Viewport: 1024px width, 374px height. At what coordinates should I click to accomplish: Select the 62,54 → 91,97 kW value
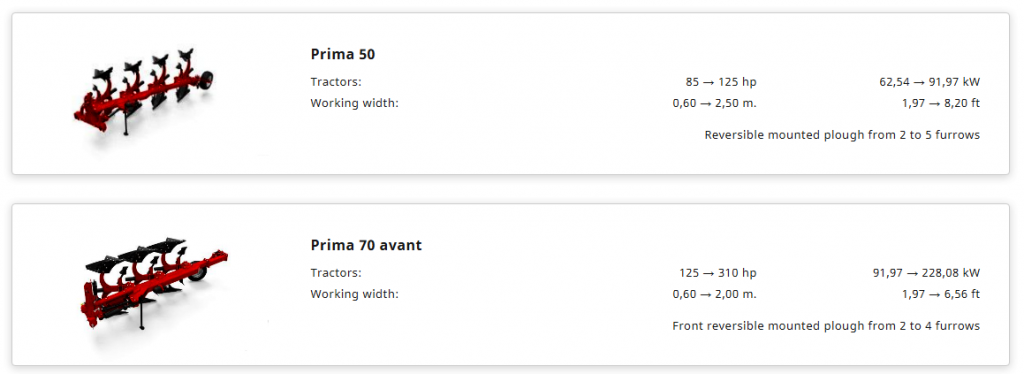coord(930,82)
